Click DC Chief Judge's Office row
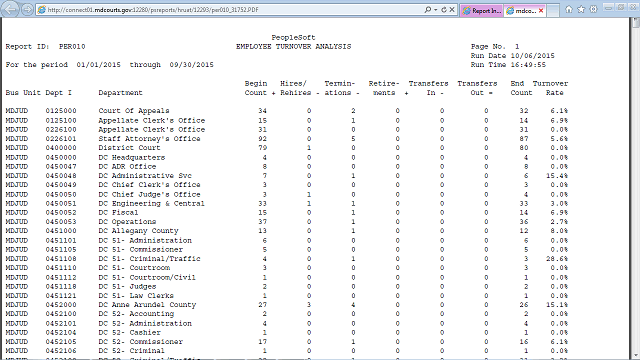This screenshot has height=360, width=640. click(x=287, y=194)
